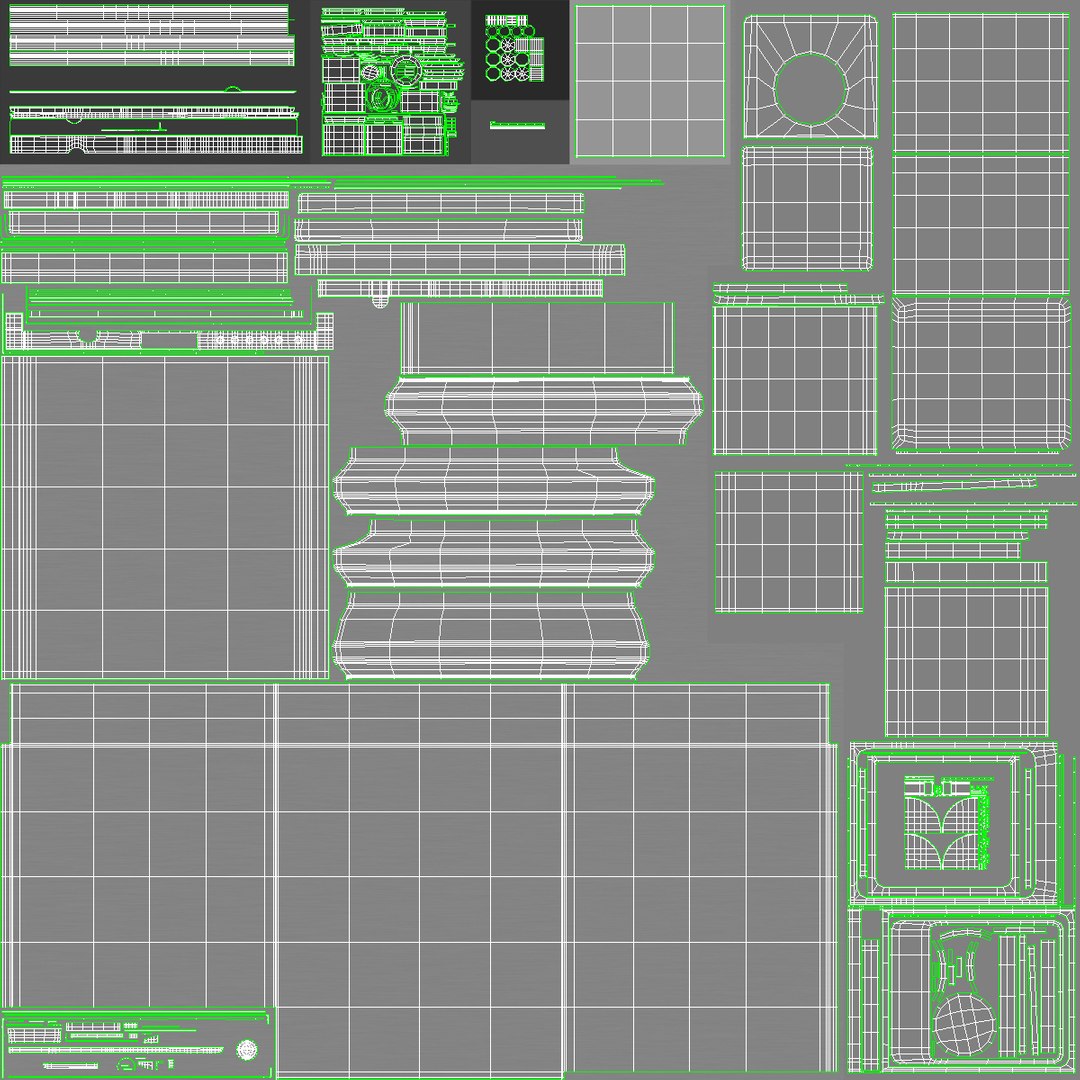Click the four-by-four grid square on light background
Screen dimensions: 1080x1080
tap(650, 81)
